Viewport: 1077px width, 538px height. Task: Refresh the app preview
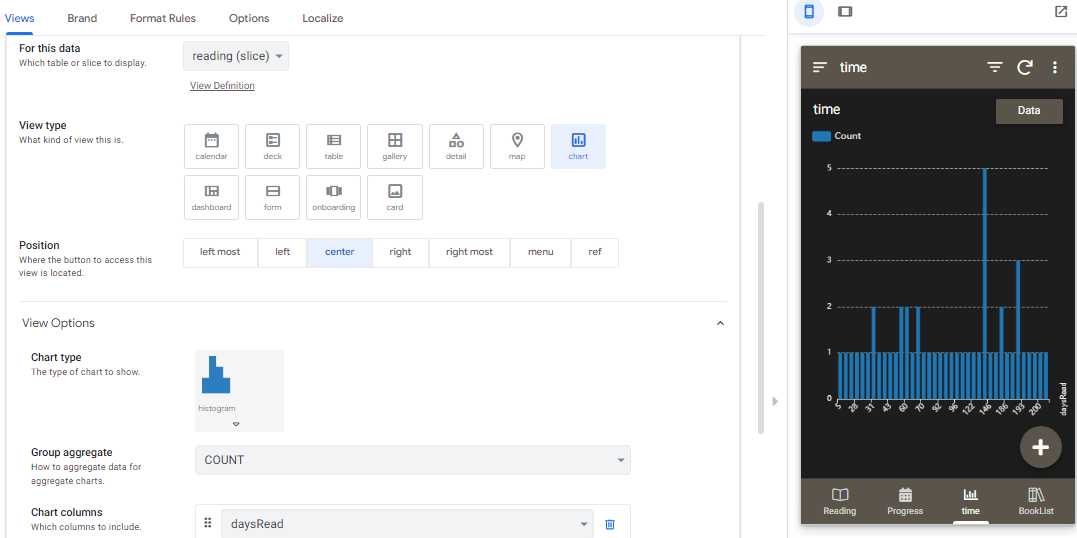(1025, 67)
